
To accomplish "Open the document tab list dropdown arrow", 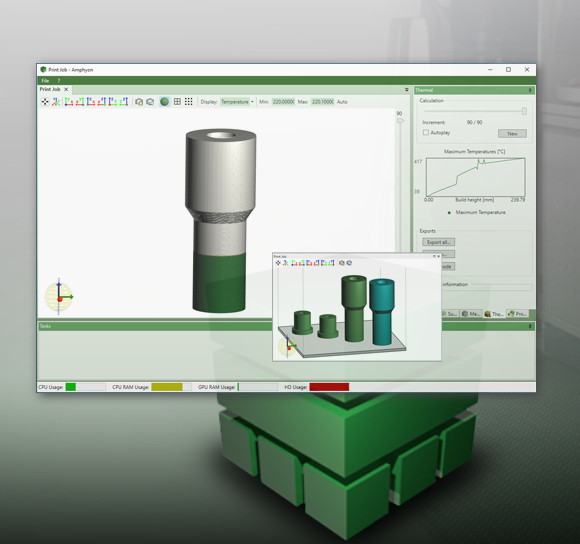I will click(407, 90).
